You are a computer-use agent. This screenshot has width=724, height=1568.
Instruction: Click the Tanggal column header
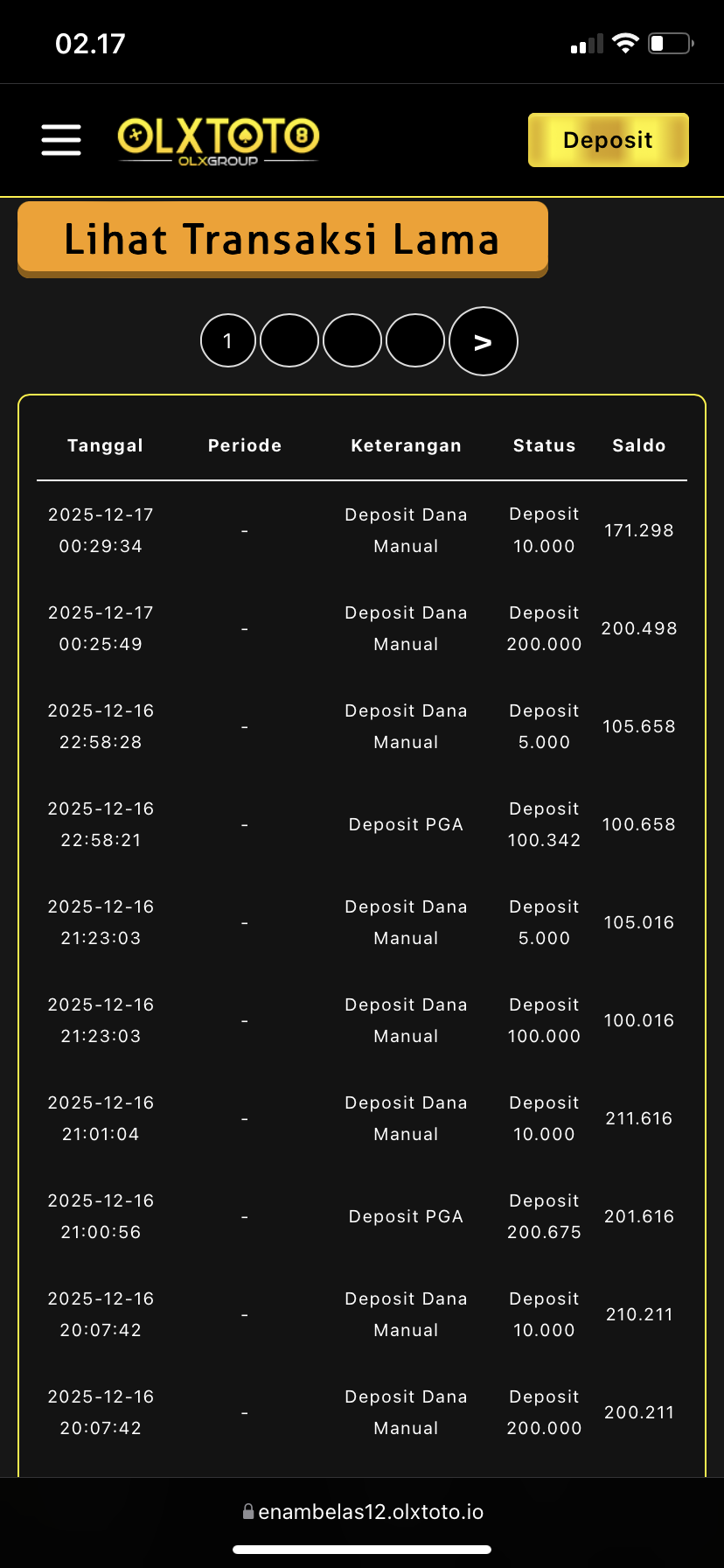105,445
